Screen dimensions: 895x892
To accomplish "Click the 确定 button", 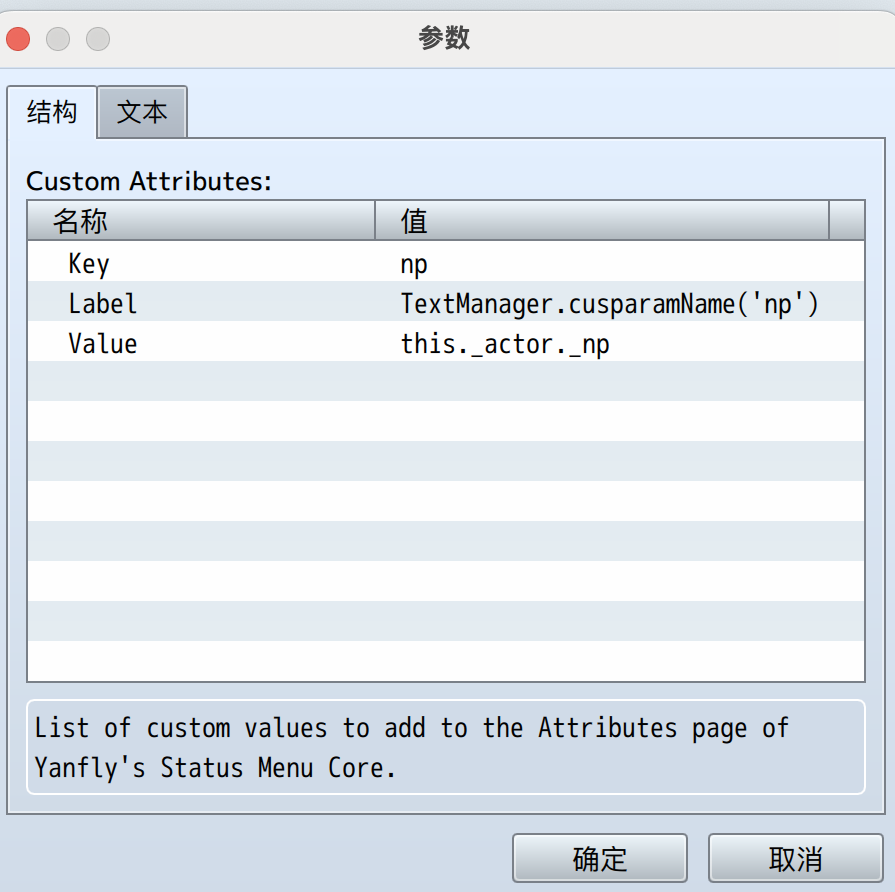I will point(599,858).
